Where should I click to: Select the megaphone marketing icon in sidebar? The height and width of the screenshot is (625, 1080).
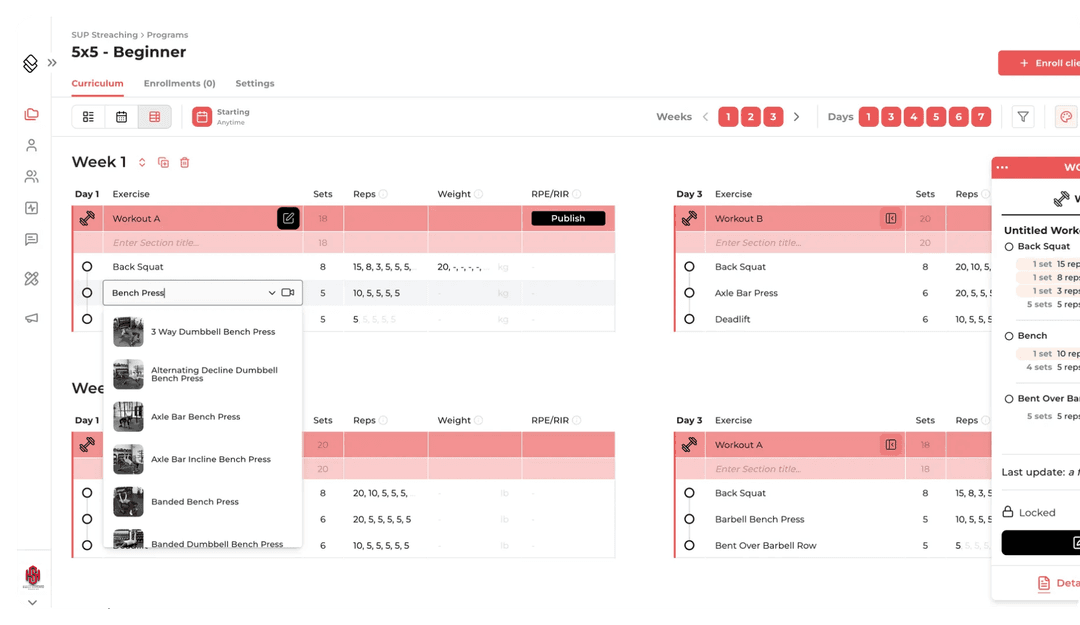click(x=30, y=317)
